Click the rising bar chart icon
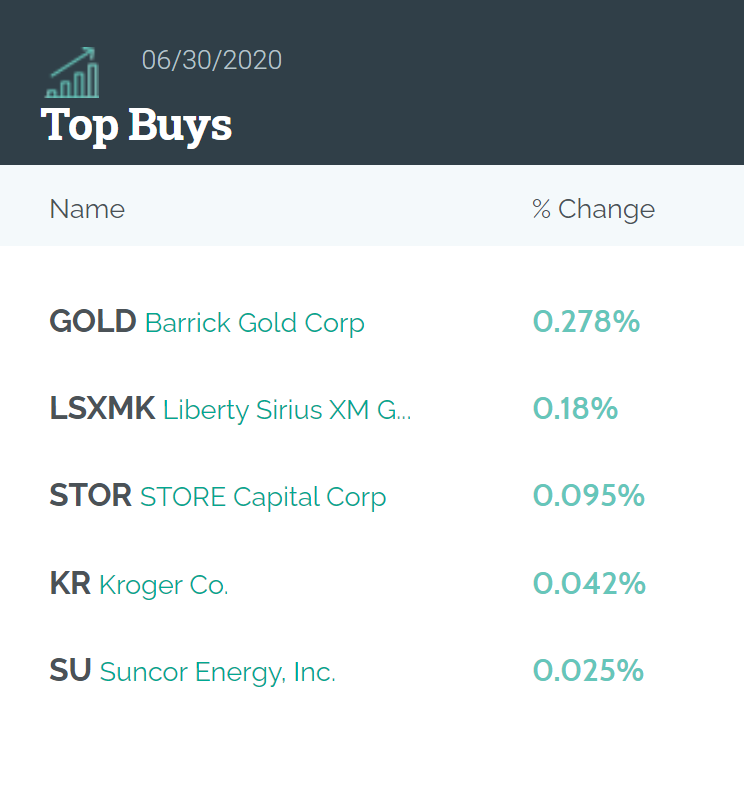Viewport: 744px width, 801px height. [72, 72]
